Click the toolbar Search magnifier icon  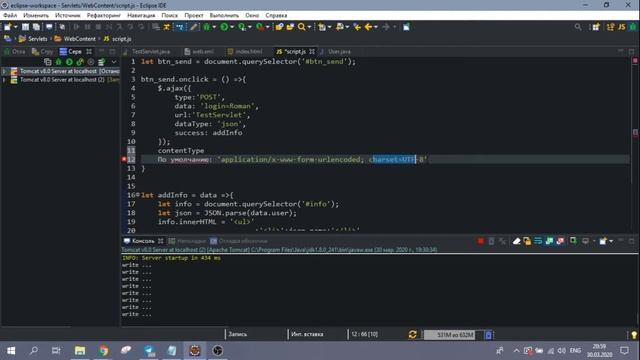tap(302, 27)
